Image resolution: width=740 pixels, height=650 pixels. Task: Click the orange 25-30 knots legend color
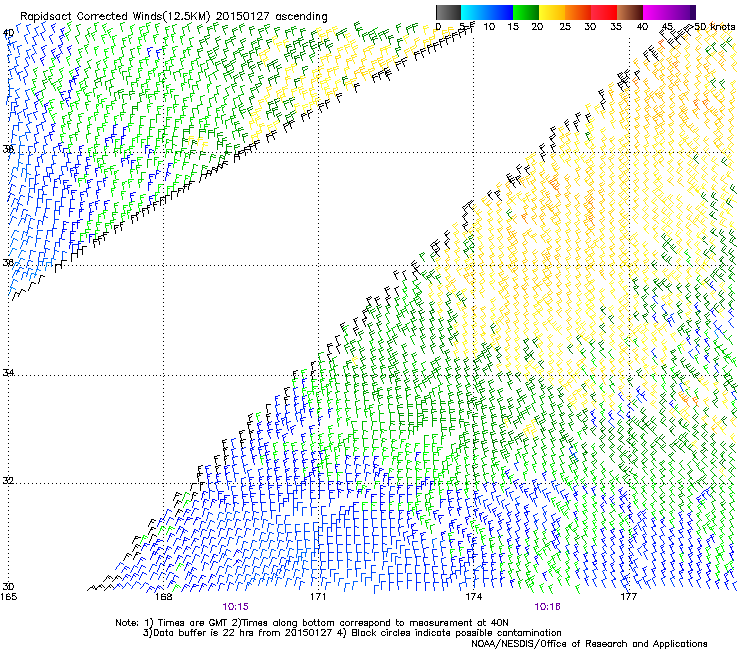click(x=578, y=12)
